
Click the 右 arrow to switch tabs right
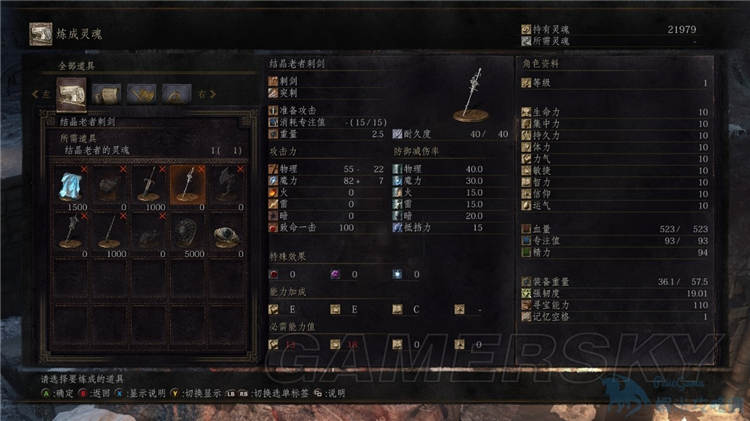(x=207, y=94)
